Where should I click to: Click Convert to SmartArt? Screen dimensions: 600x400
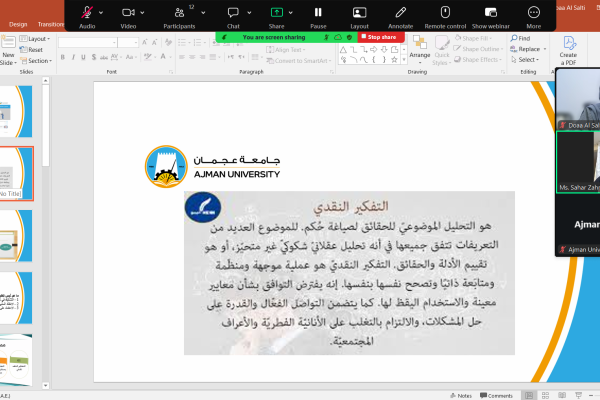pyautogui.click(x=298, y=60)
